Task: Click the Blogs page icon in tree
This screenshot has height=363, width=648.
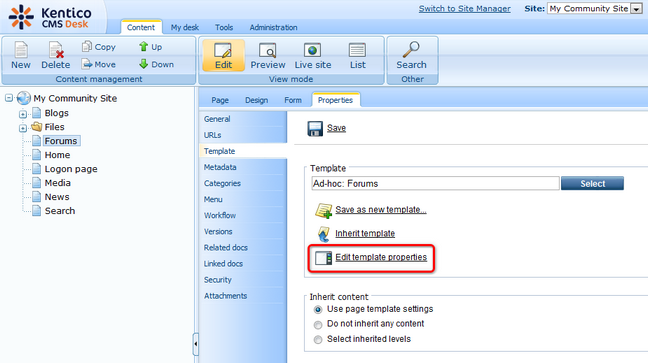Action: pyautogui.click(x=37, y=112)
